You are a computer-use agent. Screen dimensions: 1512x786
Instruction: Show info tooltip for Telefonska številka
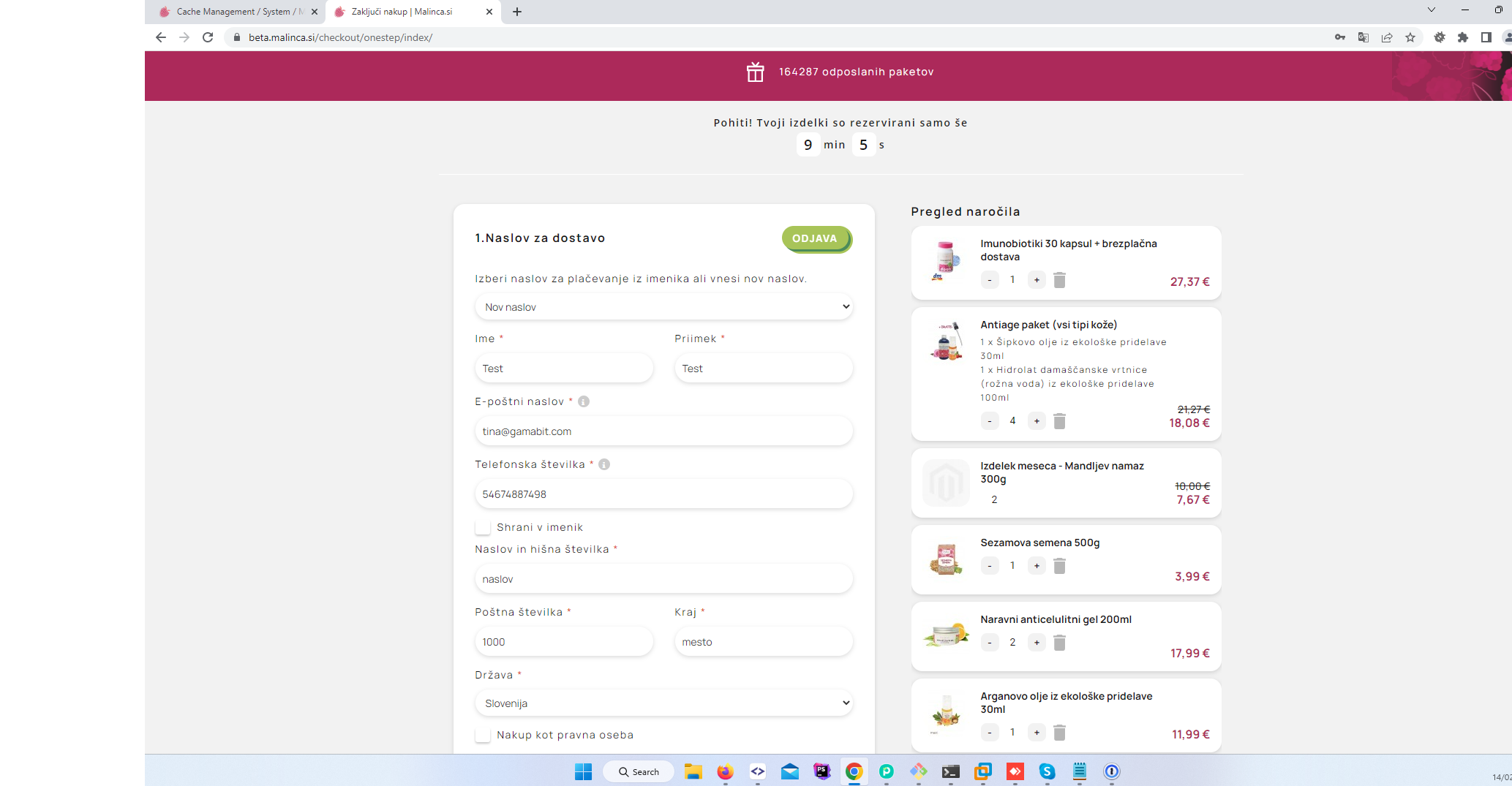click(x=604, y=464)
